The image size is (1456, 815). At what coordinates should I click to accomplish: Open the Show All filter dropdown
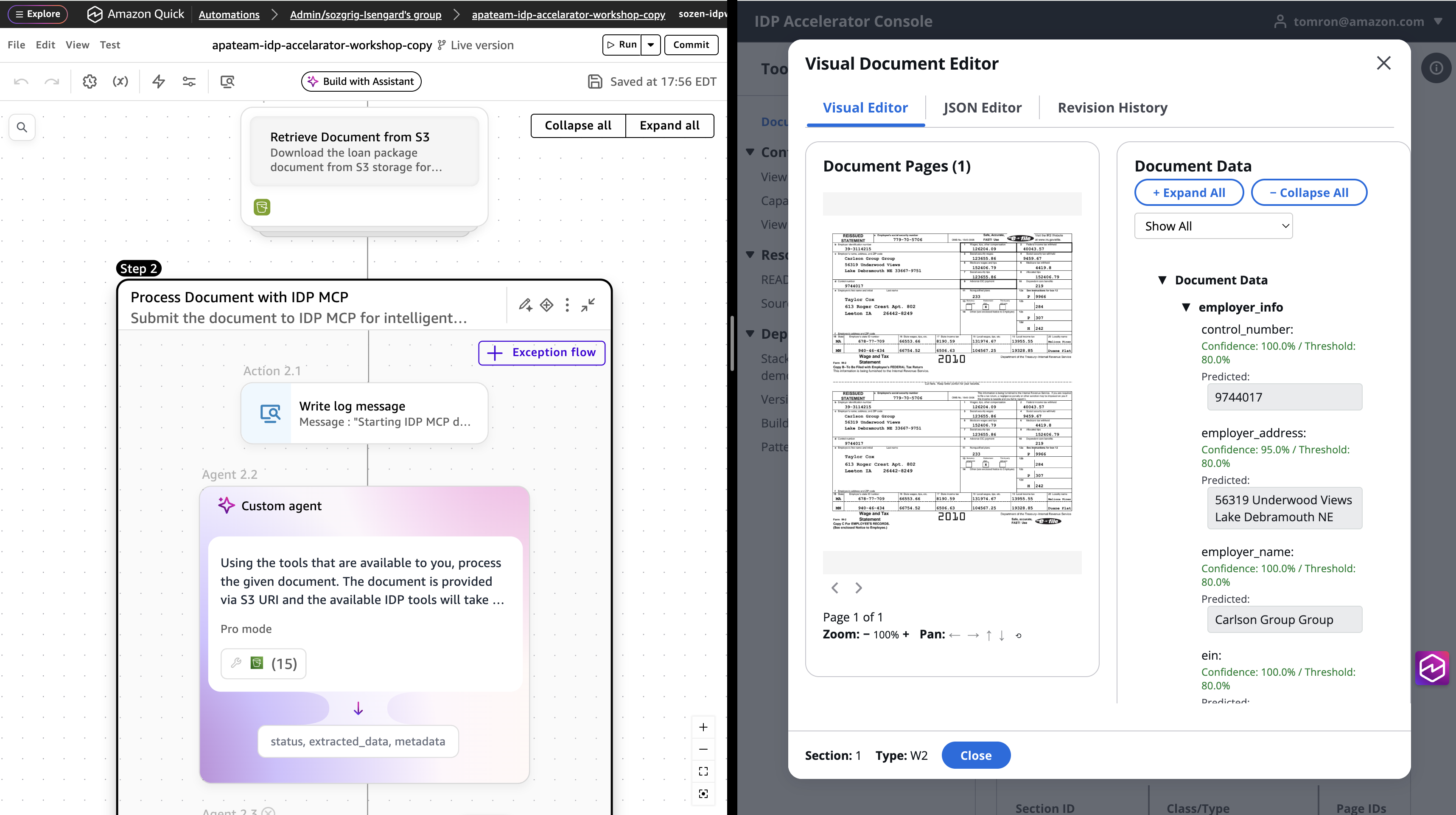(1213, 226)
